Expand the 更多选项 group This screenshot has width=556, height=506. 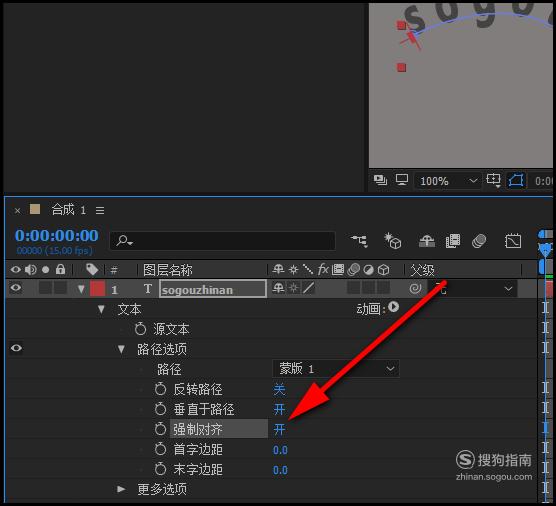(121, 489)
